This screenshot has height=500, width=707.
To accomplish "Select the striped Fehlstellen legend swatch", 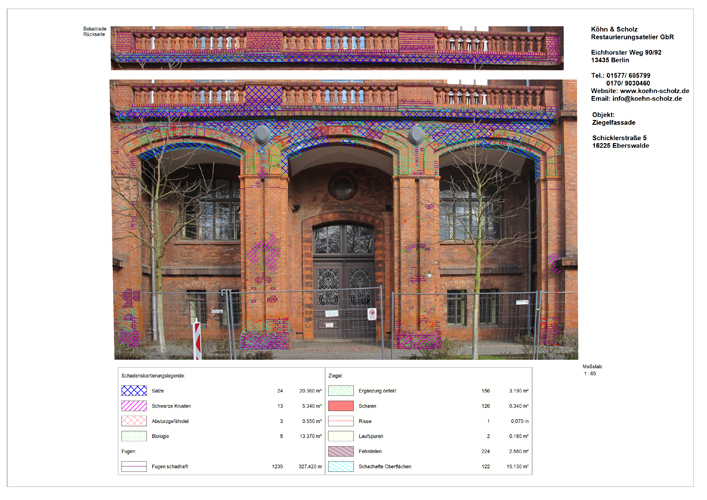I will click(x=341, y=451).
